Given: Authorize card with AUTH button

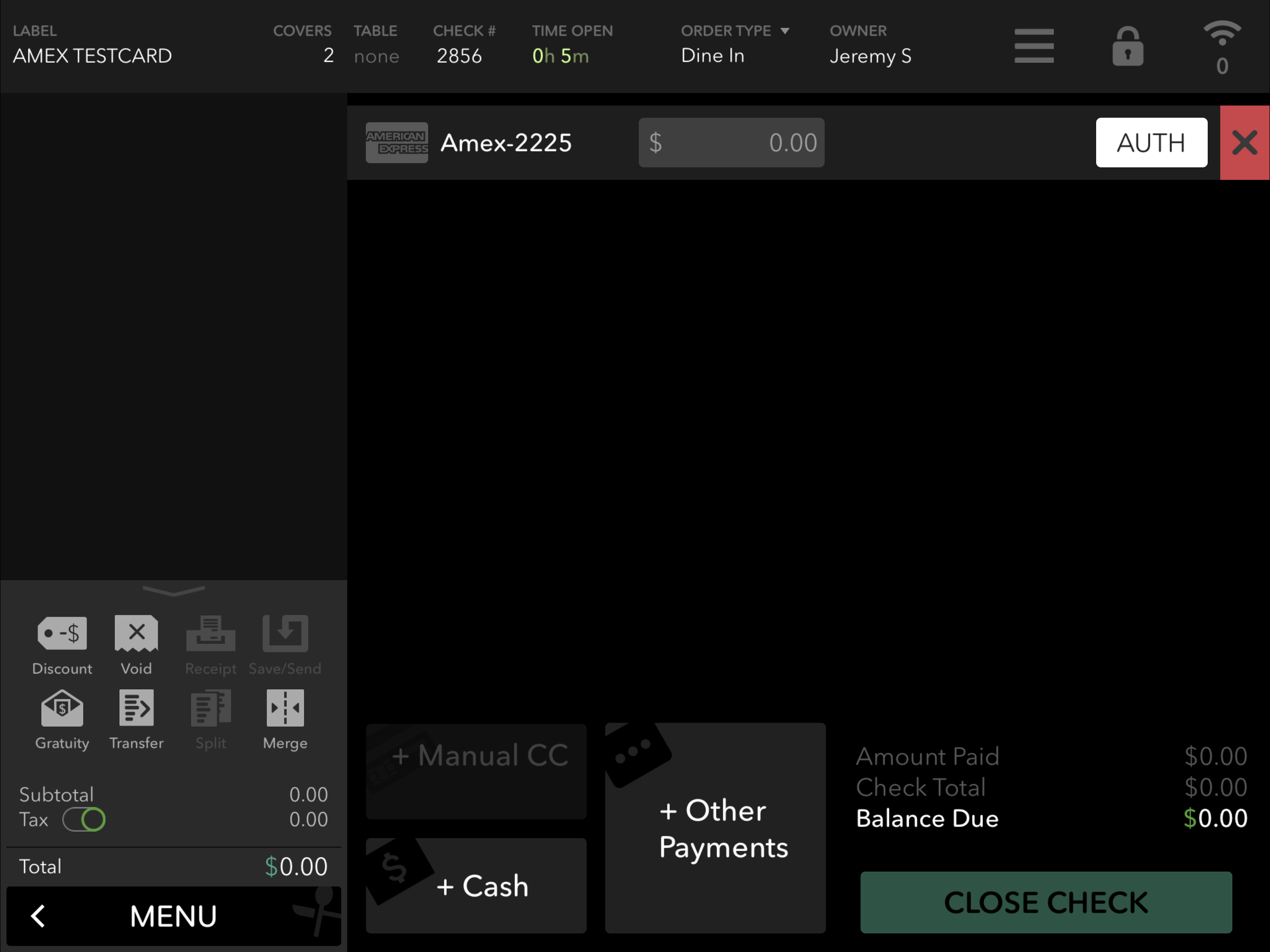Looking at the screenshot, I should coord(1151,142).
